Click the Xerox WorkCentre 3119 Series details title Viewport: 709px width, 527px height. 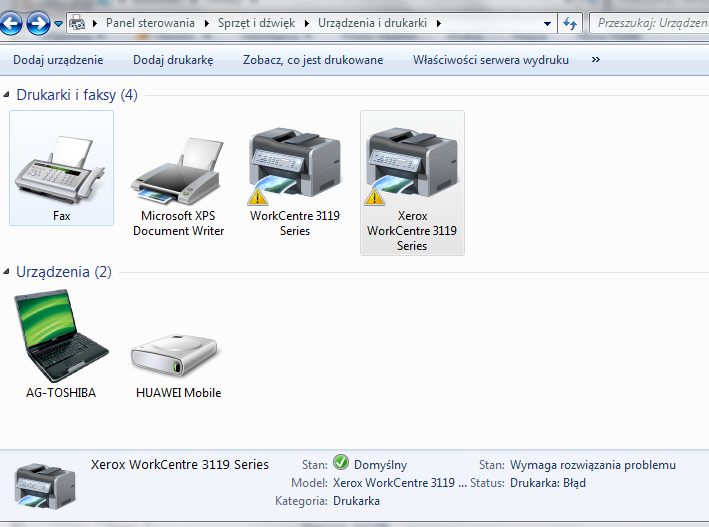point(180,465)
